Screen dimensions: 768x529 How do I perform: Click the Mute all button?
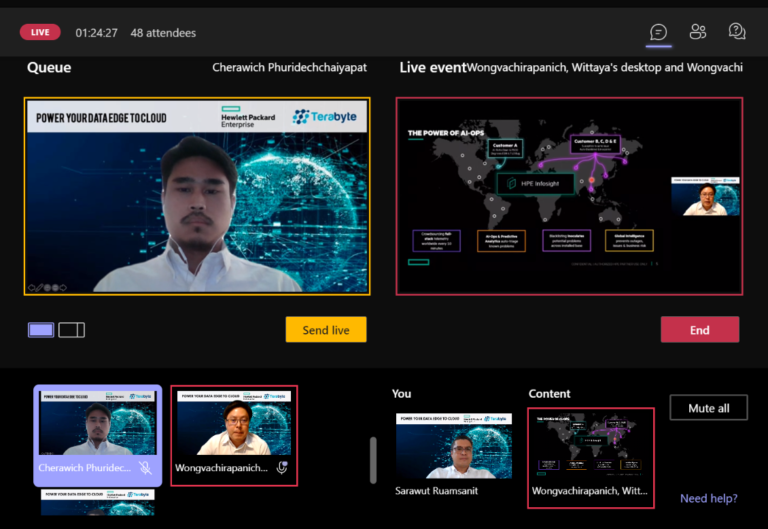point(708,408)
